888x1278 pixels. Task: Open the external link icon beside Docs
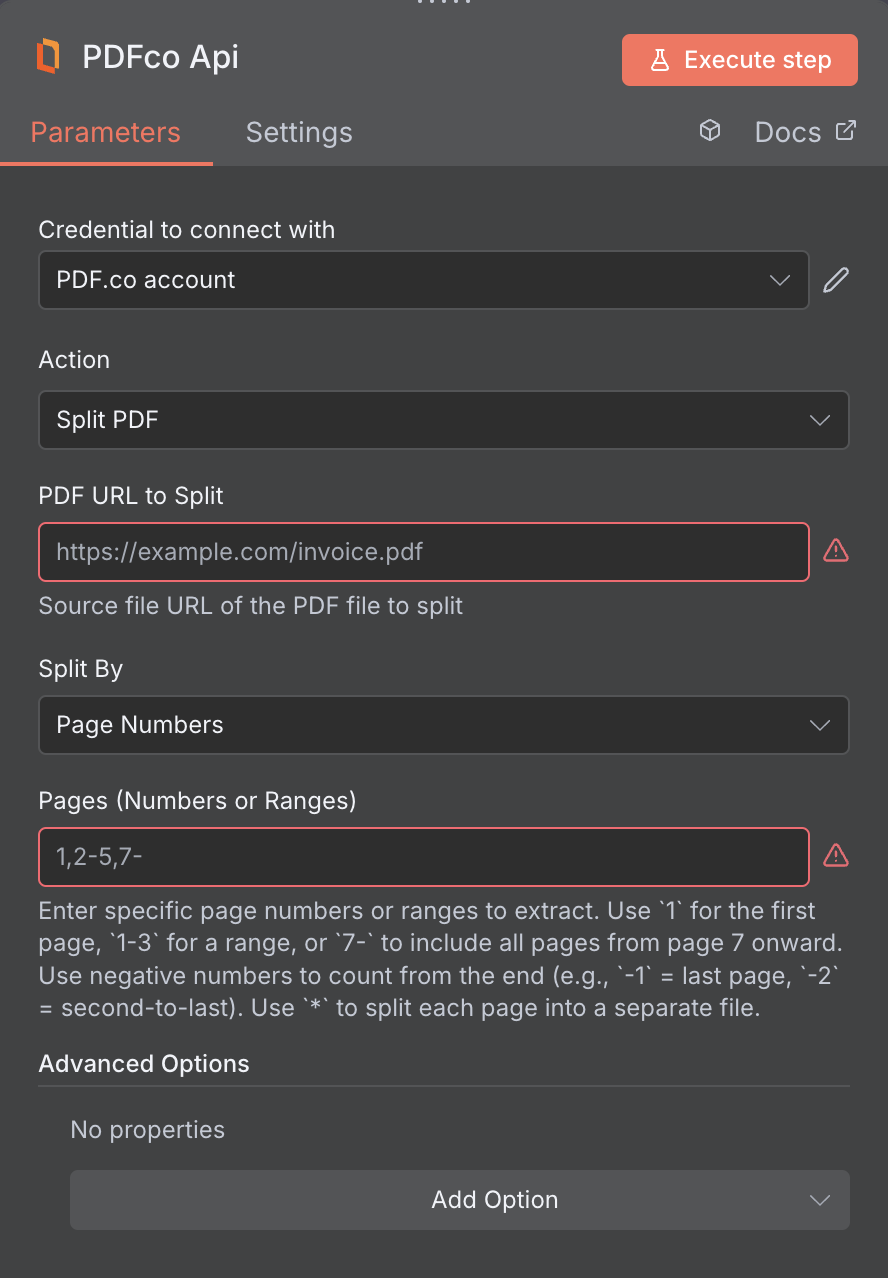click(x=844, y=129)
